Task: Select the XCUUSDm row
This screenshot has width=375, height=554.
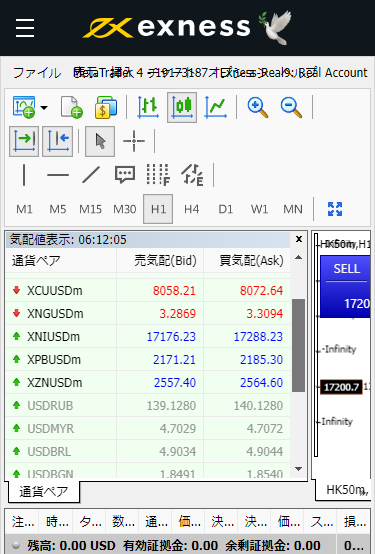Action: [148, 290]
